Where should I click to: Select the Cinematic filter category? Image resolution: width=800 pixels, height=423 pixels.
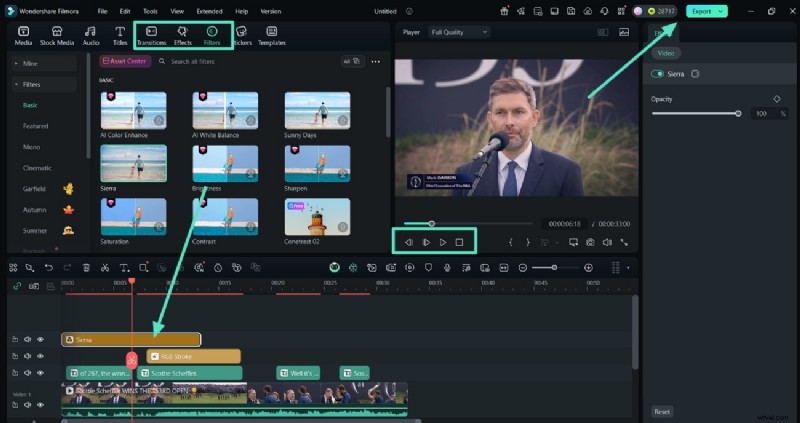pos(38,167)
